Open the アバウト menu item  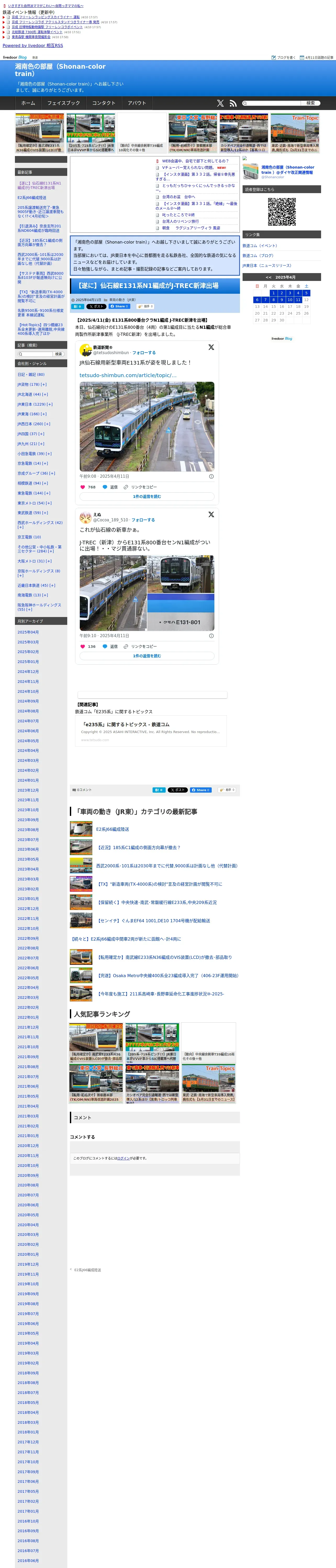click(x=137, y=103)
